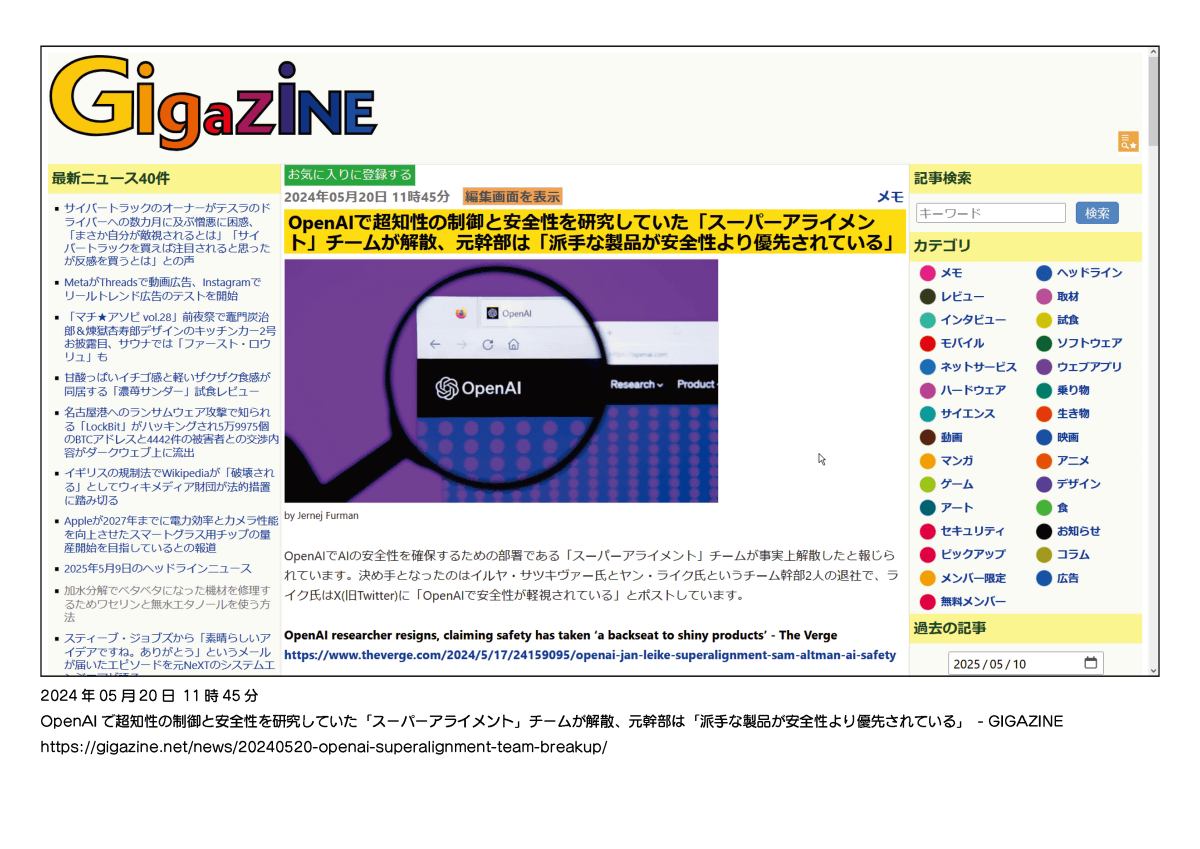
Task: Click the 過去の記事 heading
Action: 949,629
